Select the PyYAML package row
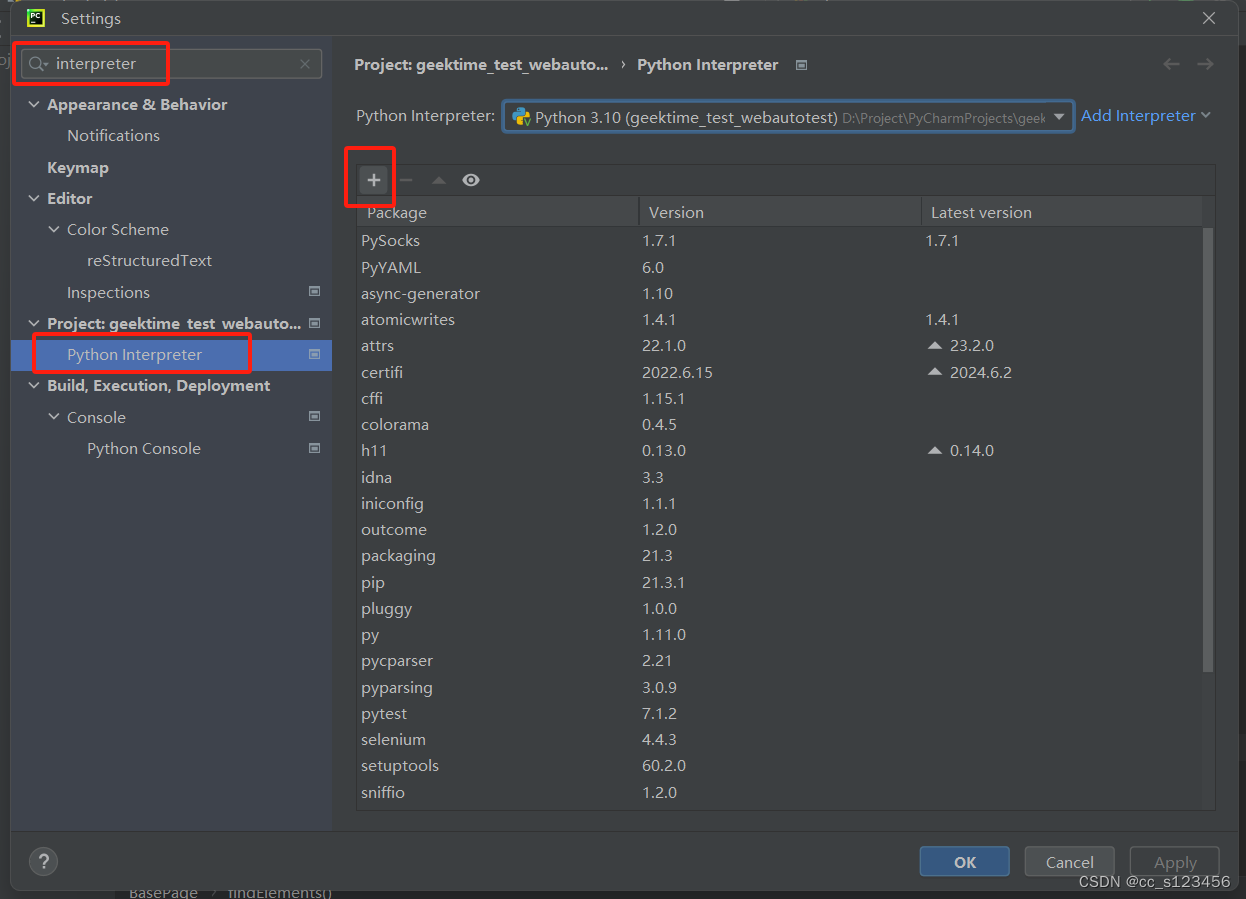 pos(780,267)
